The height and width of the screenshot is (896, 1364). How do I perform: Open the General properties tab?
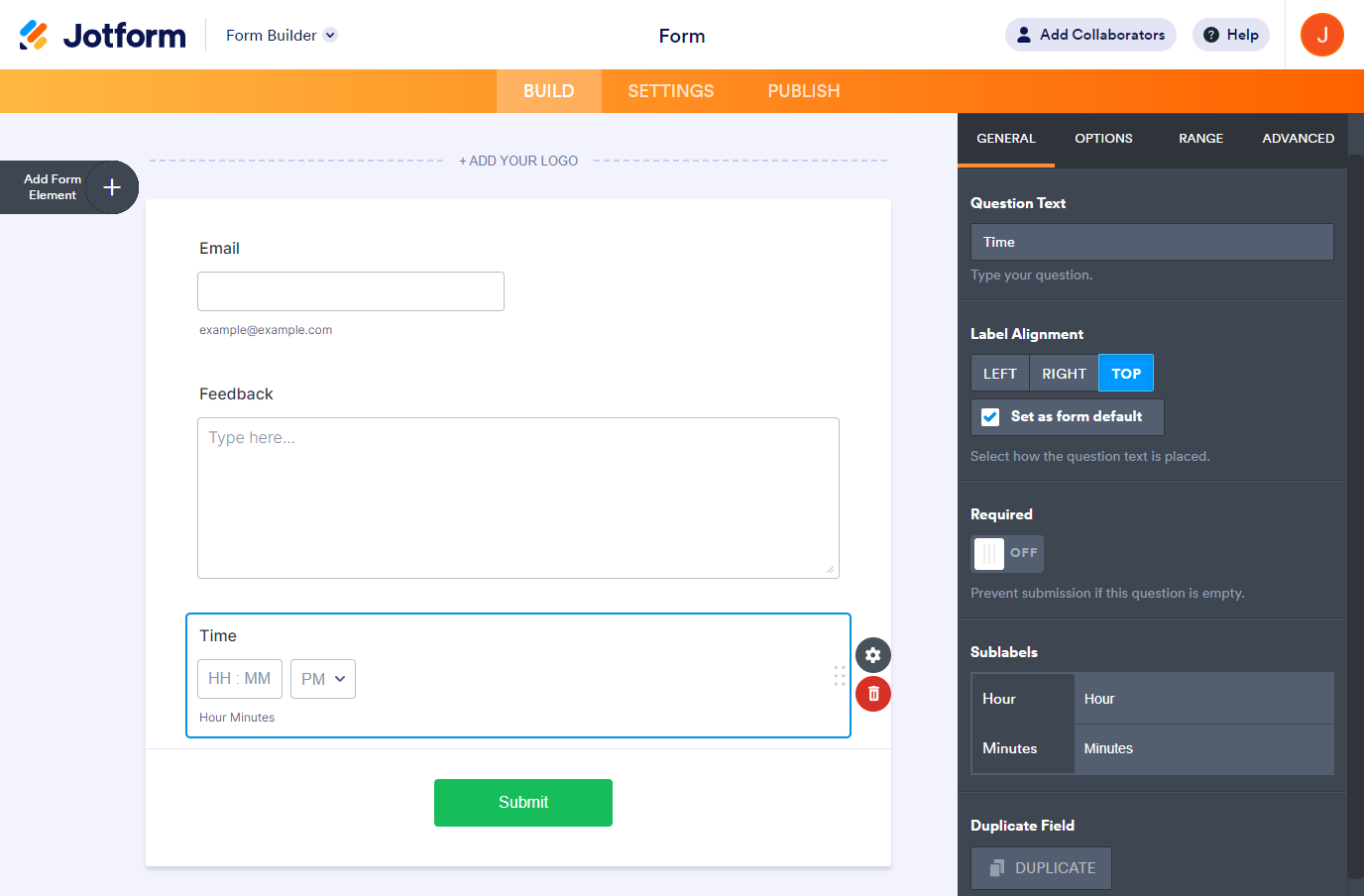[1006, 139]
